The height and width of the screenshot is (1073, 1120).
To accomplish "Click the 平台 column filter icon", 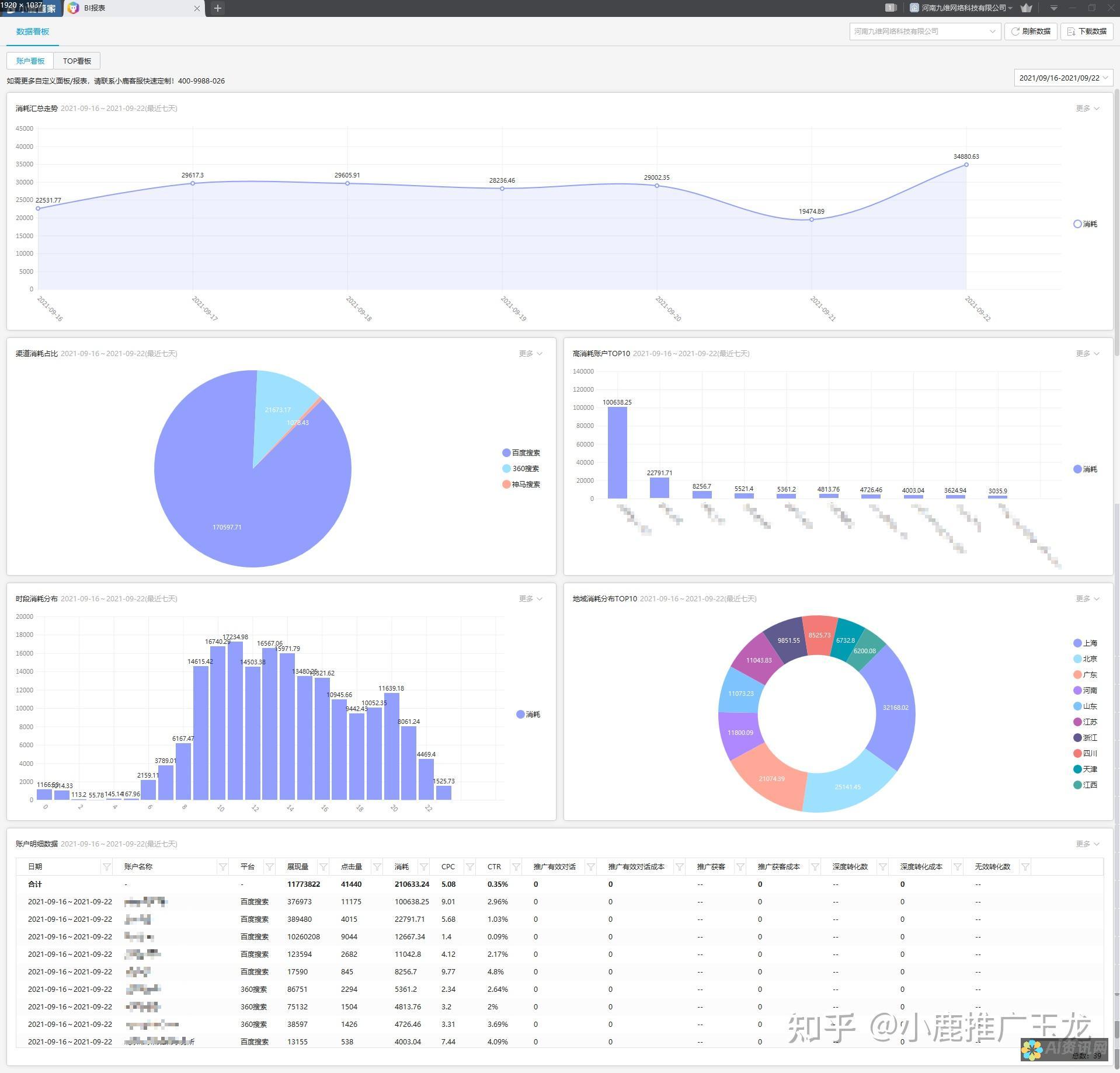I will coord(270,867).
